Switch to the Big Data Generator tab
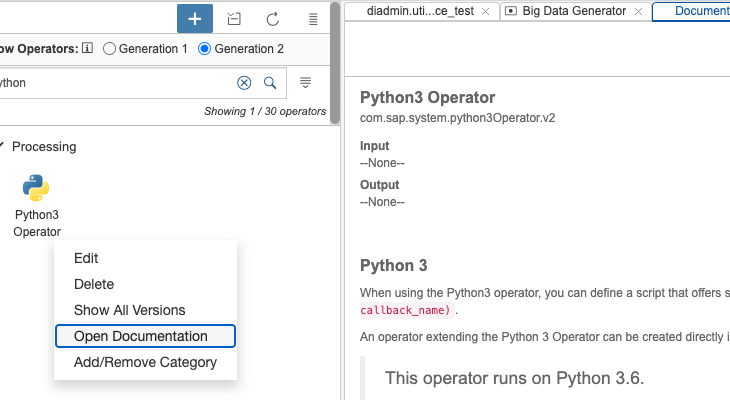 pyautogui.click(x=572, y=11)
